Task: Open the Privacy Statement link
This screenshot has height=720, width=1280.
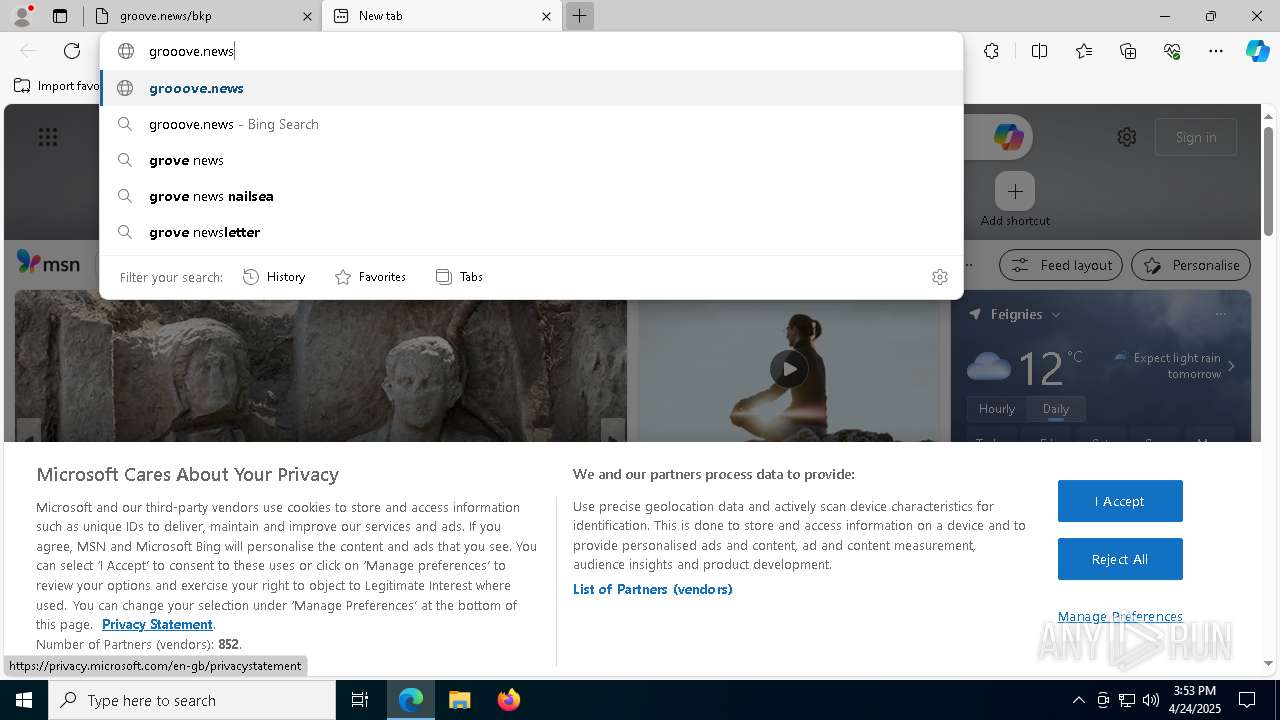Action: (x=157, y=624)
